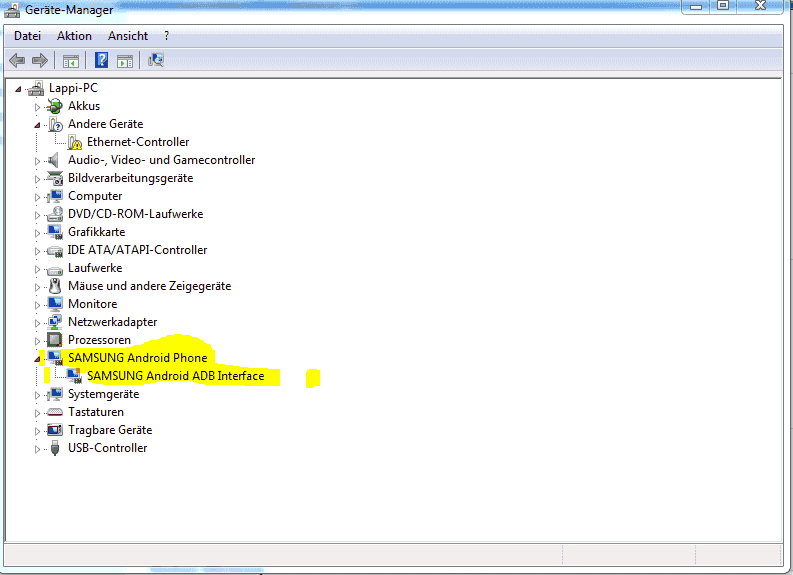Select the Ethernet-Controller entry

tap(138, 142)
